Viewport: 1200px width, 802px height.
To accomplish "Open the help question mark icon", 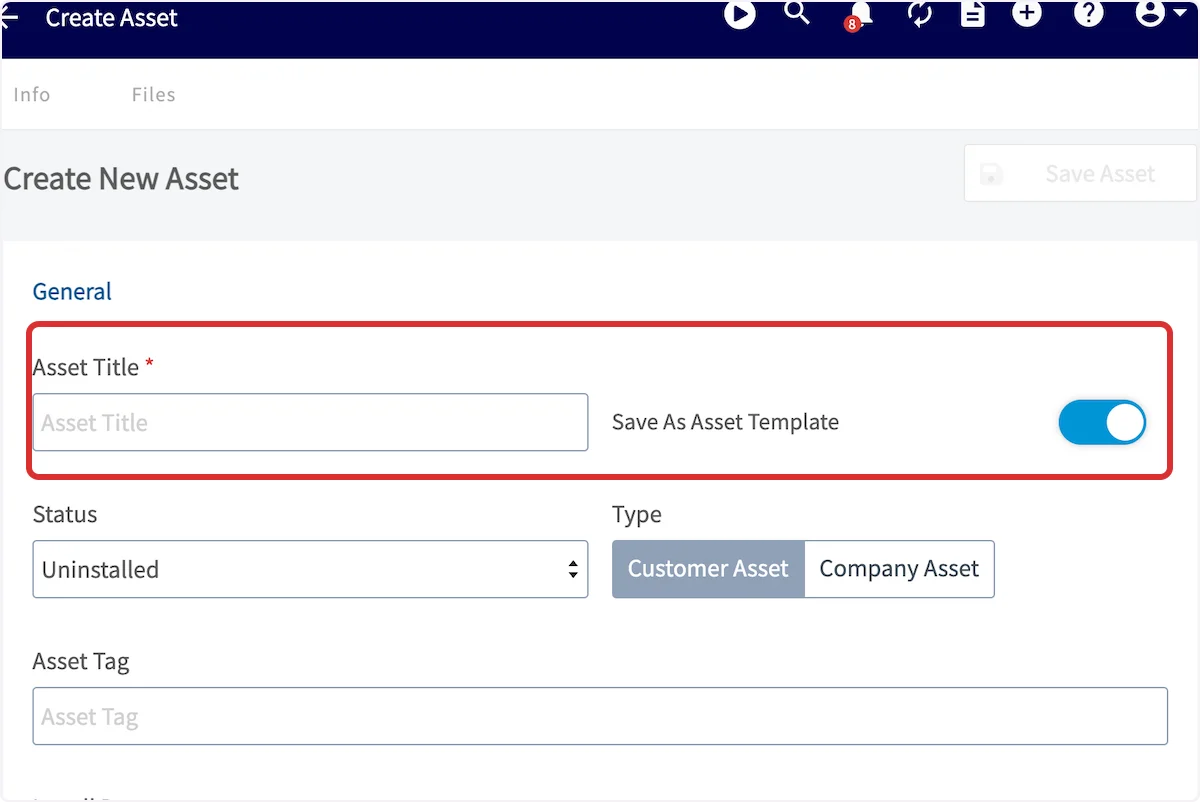I will (x=1089, y=14).
